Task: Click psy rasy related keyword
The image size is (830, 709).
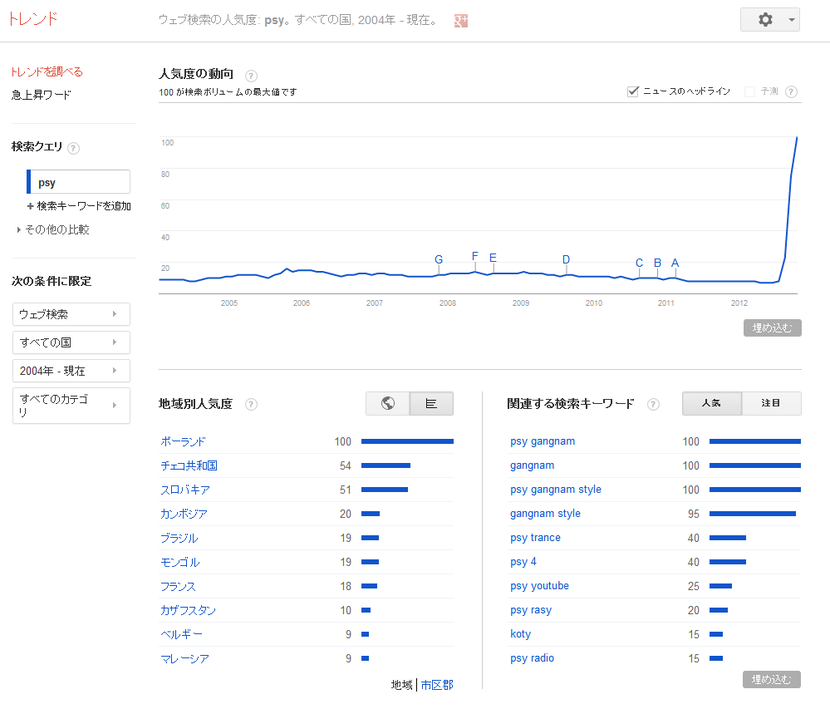Action: (531, 610)
